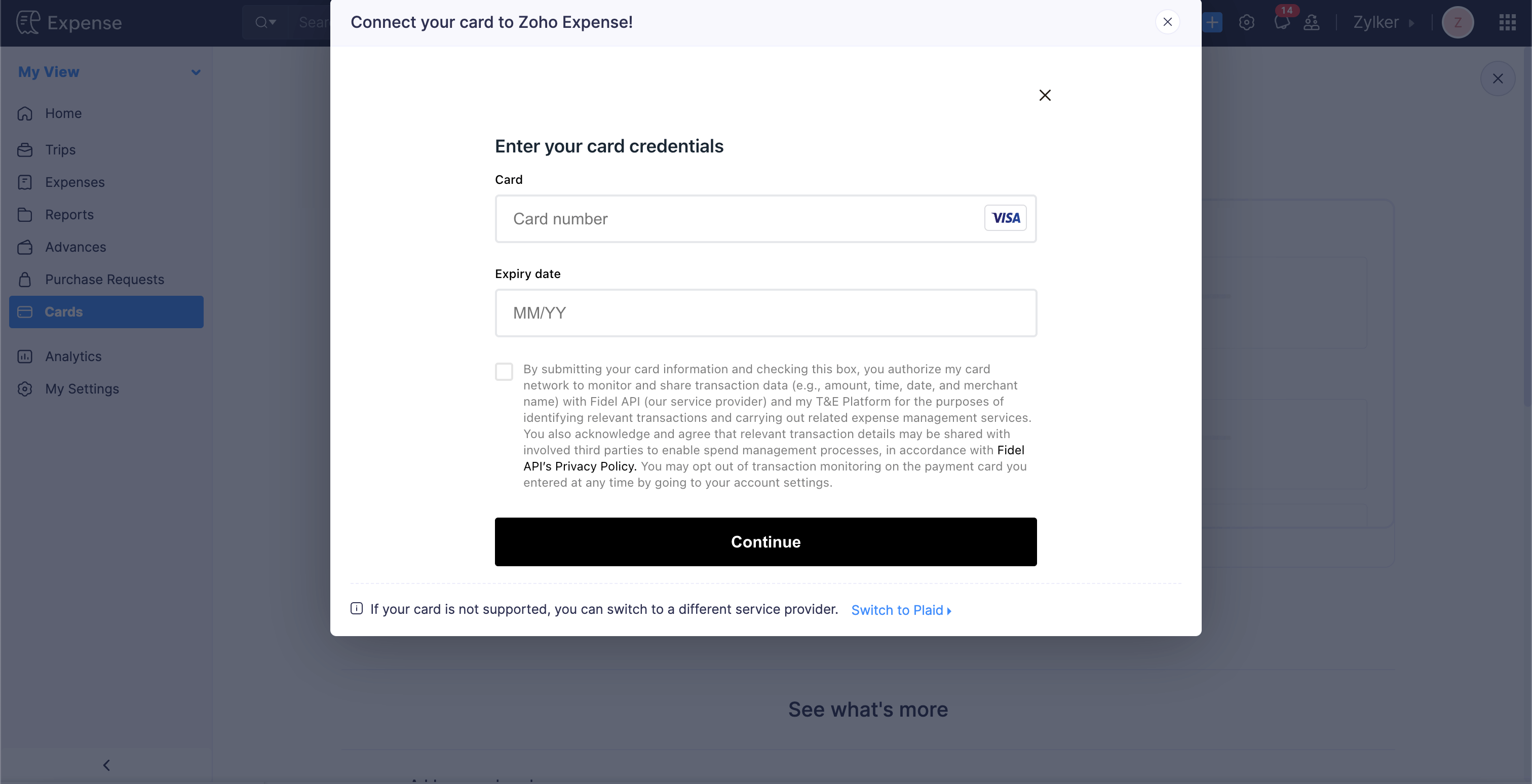Open the Analytics chart icon
Viewport: 1532px width, 784px height.
tap(25, 357)
